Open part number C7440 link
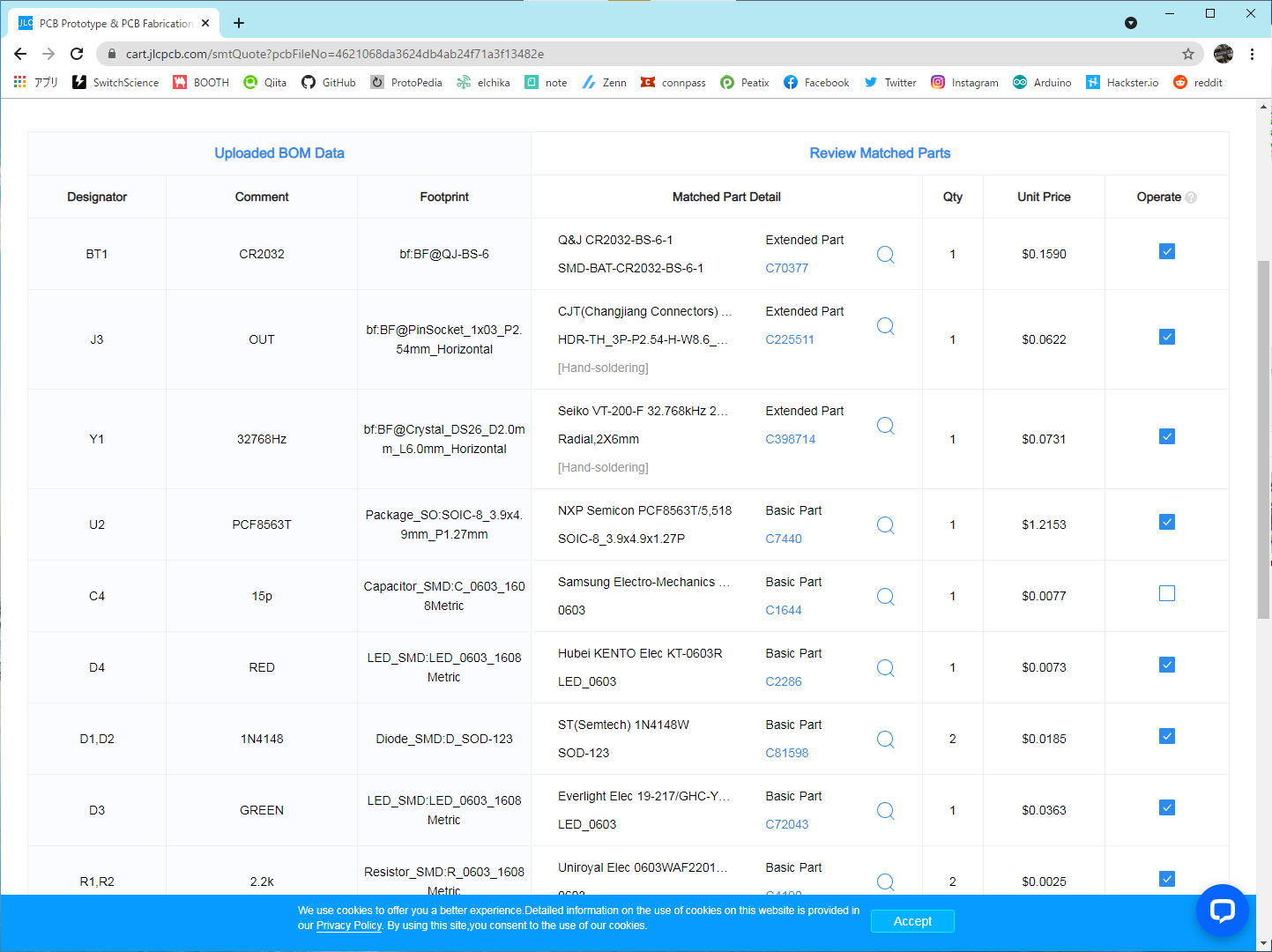 point(784,539)
